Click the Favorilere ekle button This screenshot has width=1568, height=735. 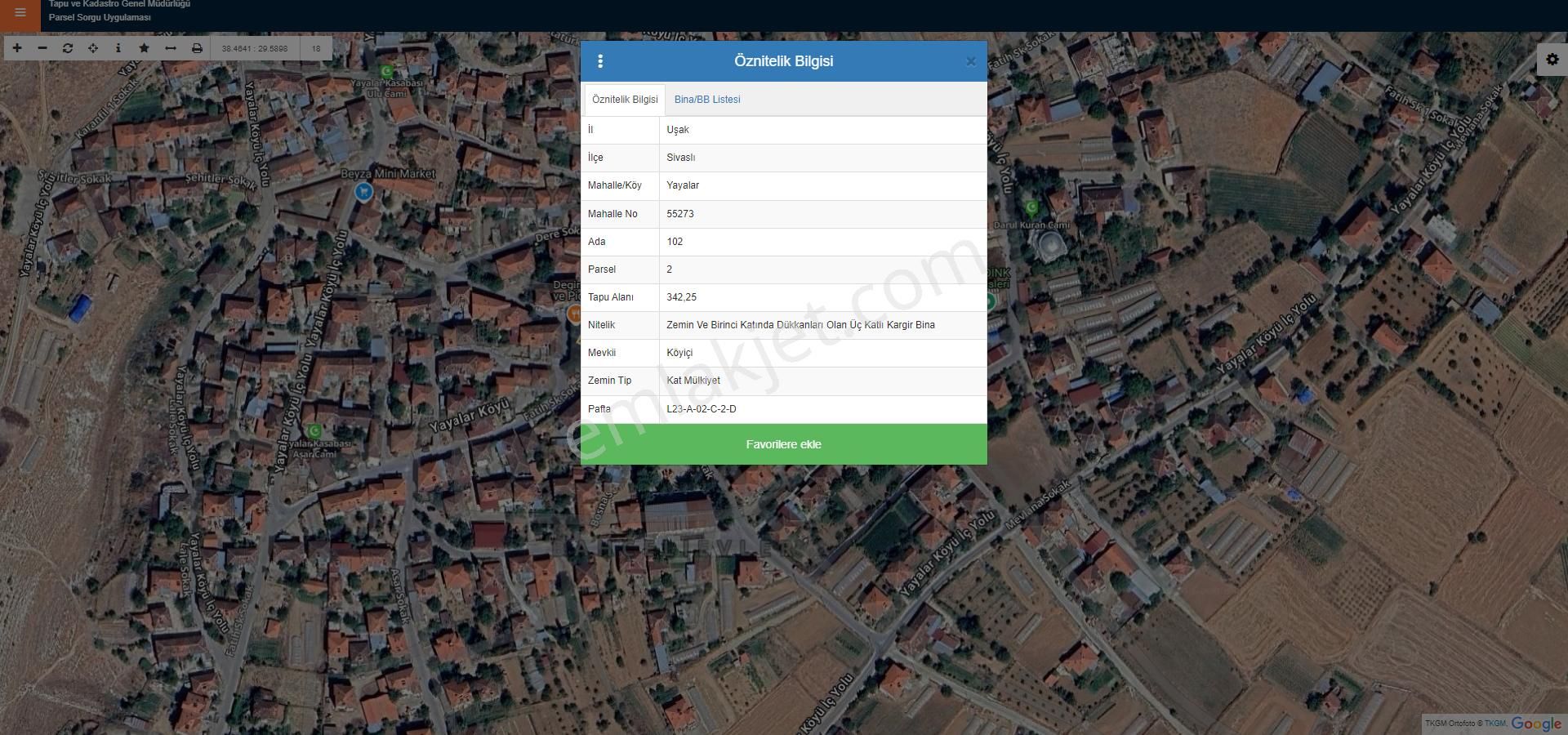783,444
